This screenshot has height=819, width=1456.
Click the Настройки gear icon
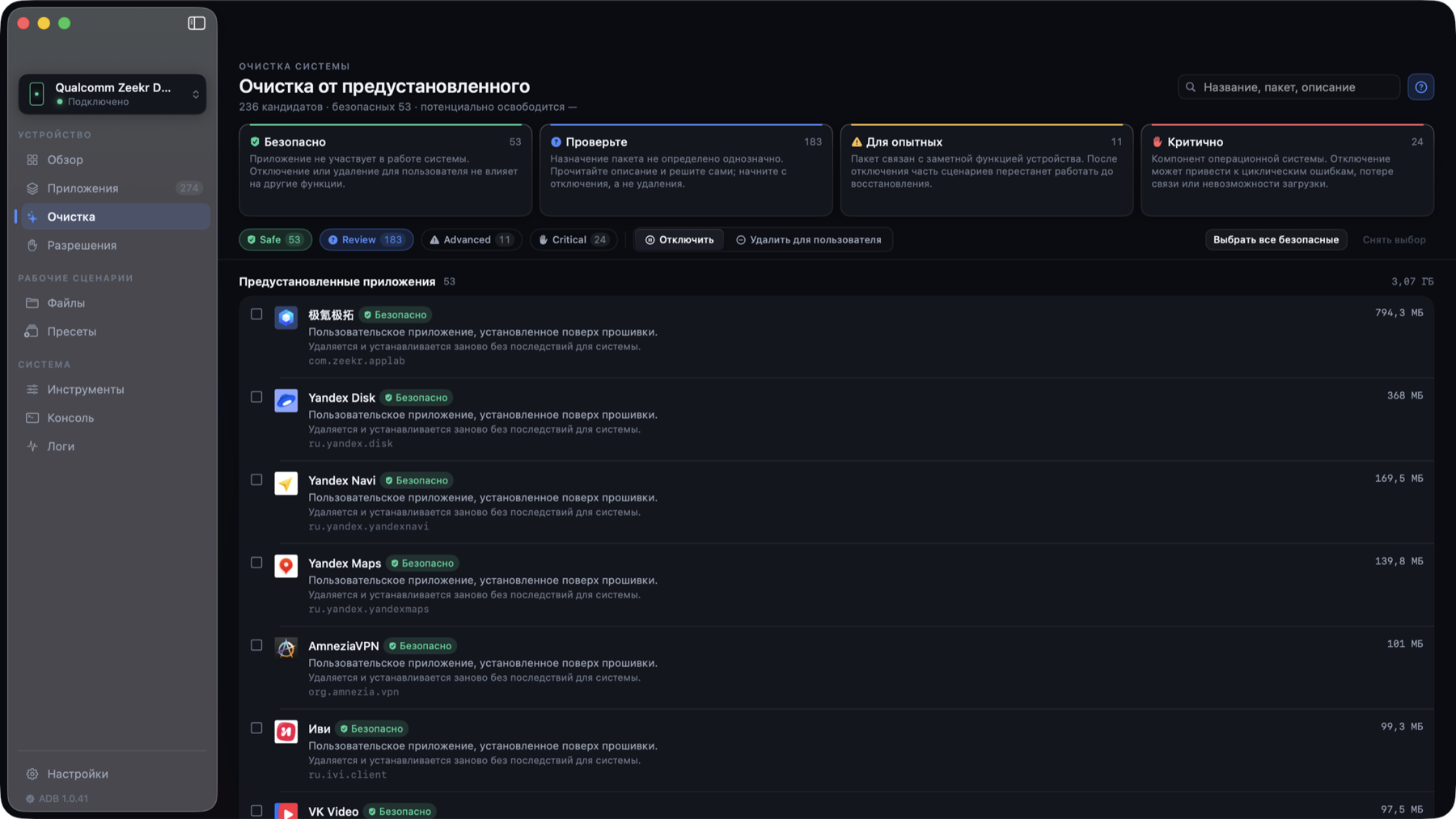[x=32, y=774]
